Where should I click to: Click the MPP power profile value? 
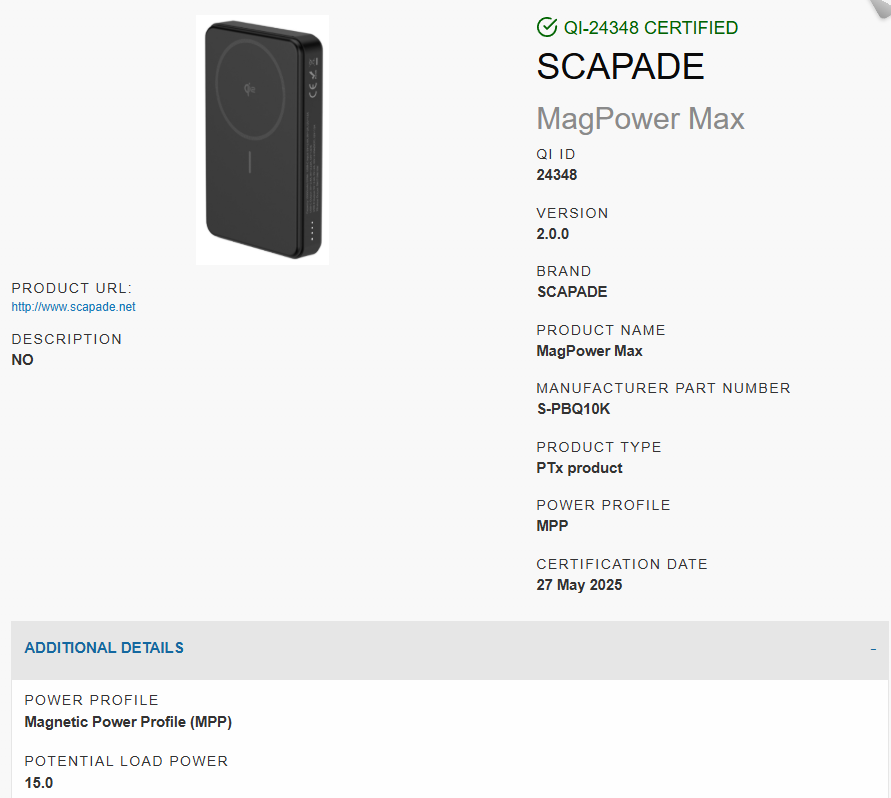point(552,526)
